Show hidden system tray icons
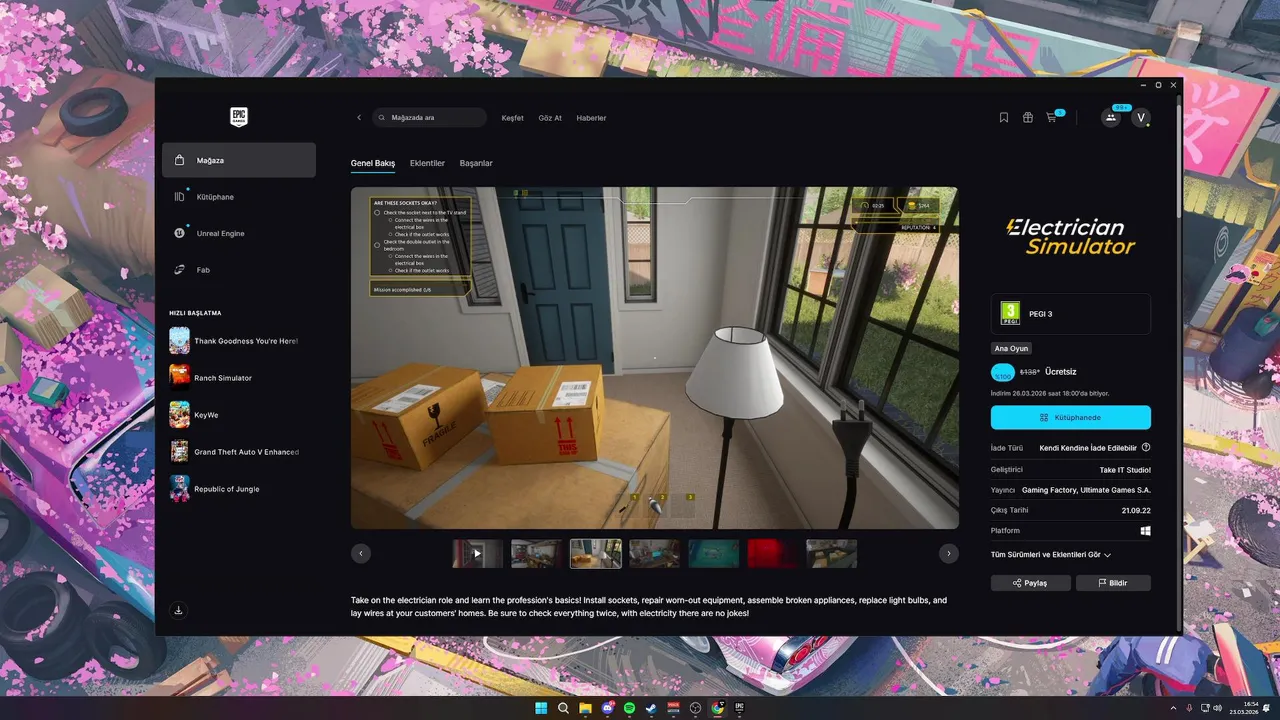This screenshot has width=1280, height=720. click(1173, 708)
